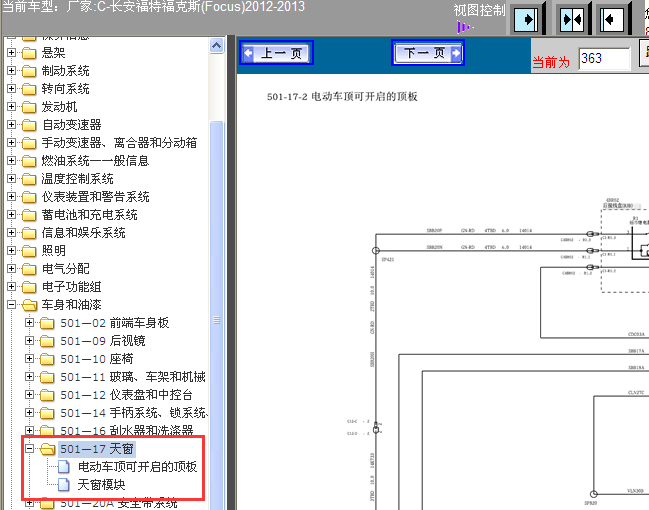Expand the 照明 node
Screen dimensions: 649x510
[x=12, y=251]
